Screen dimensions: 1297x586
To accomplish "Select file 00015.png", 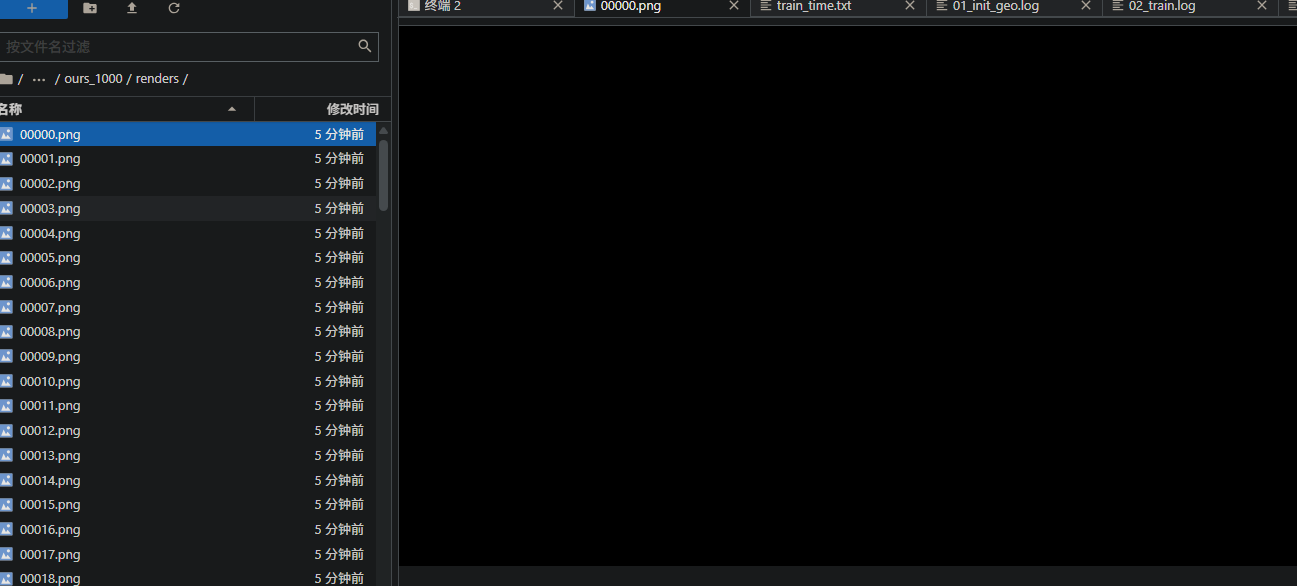I will 188,505.
